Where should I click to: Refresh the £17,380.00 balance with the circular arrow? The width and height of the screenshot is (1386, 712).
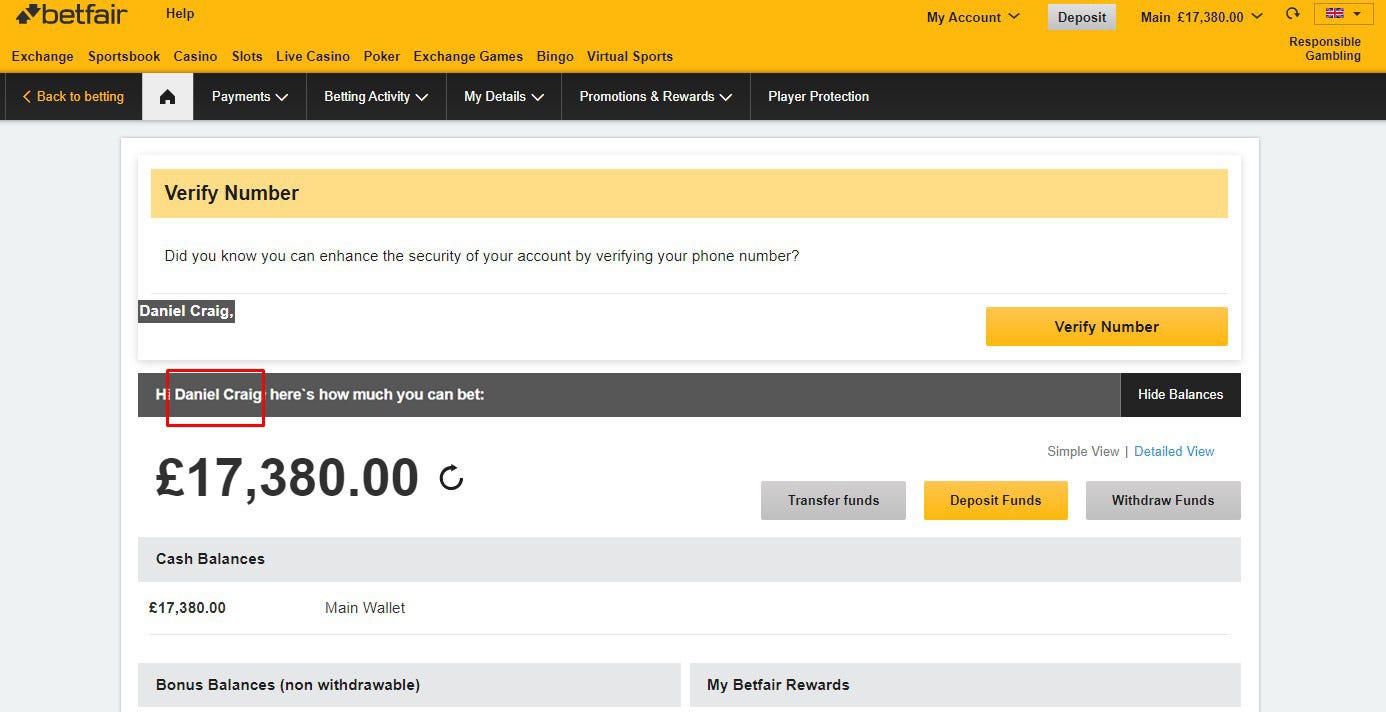(x=451, y=478)
